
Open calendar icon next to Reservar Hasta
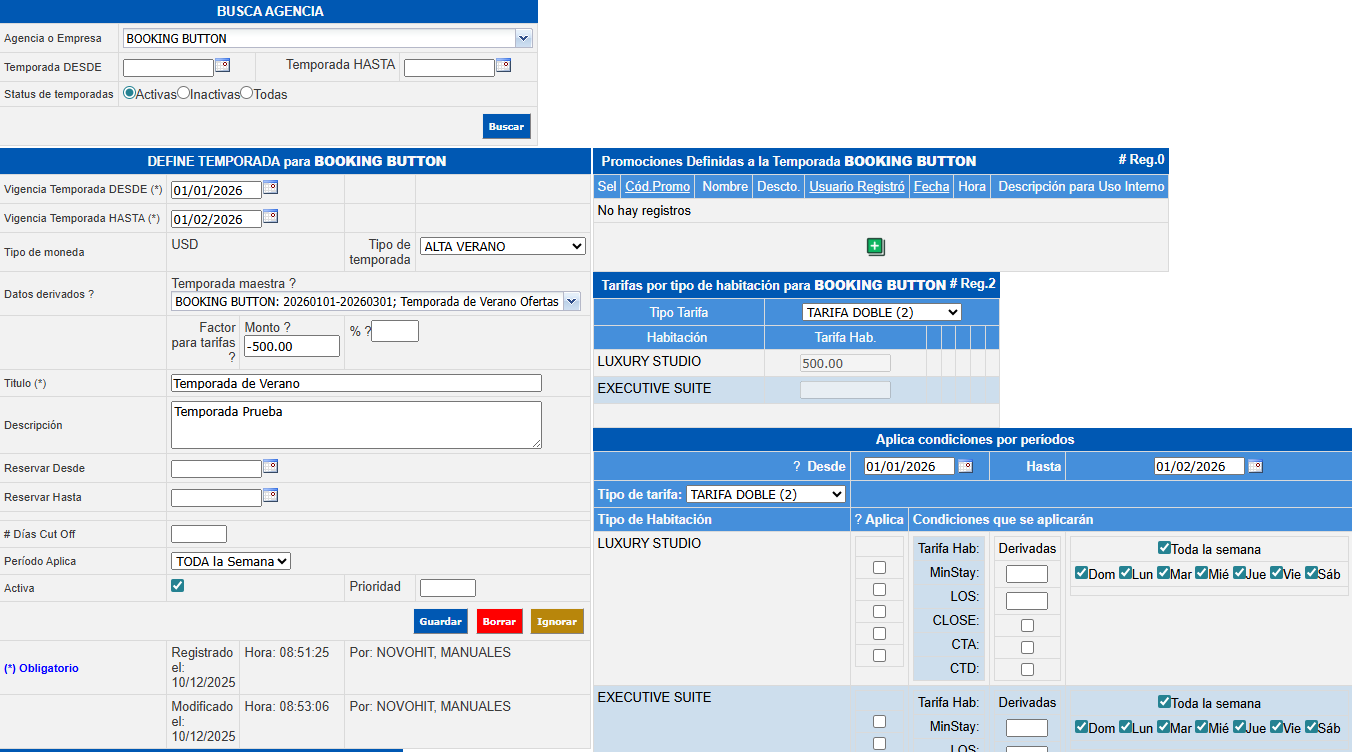click(270, 495)
